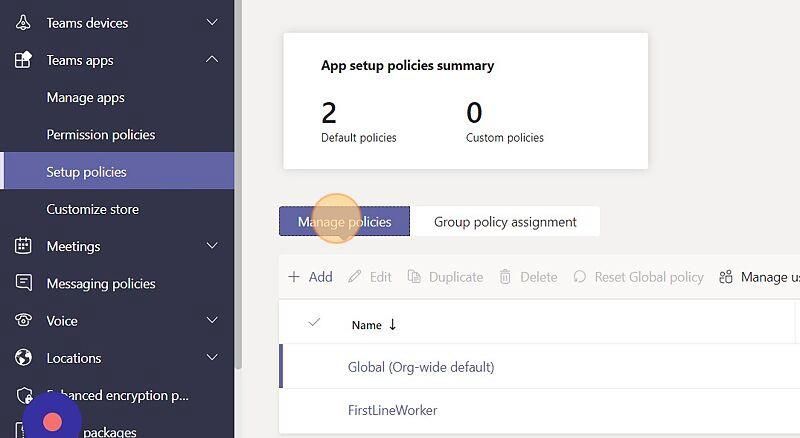Click the Messaging policies label
Screen dimensions: 800x438
point(101,283)
